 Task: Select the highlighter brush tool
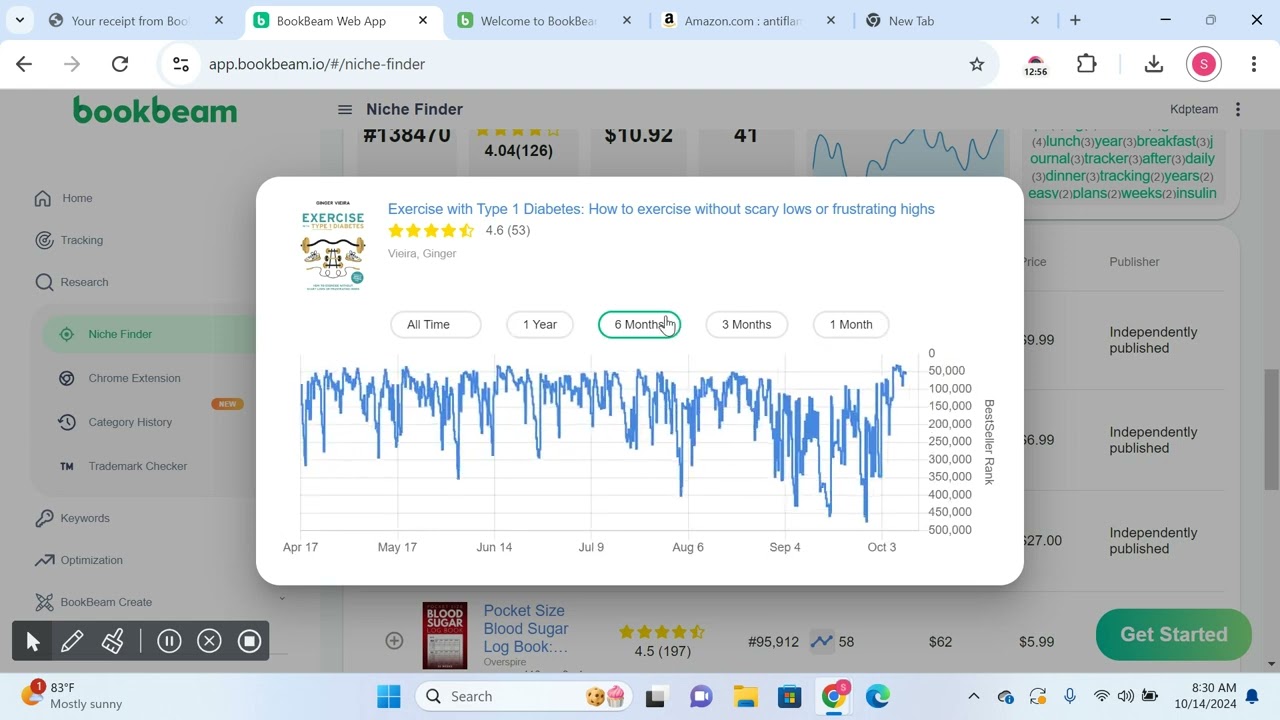pos(112,641)
